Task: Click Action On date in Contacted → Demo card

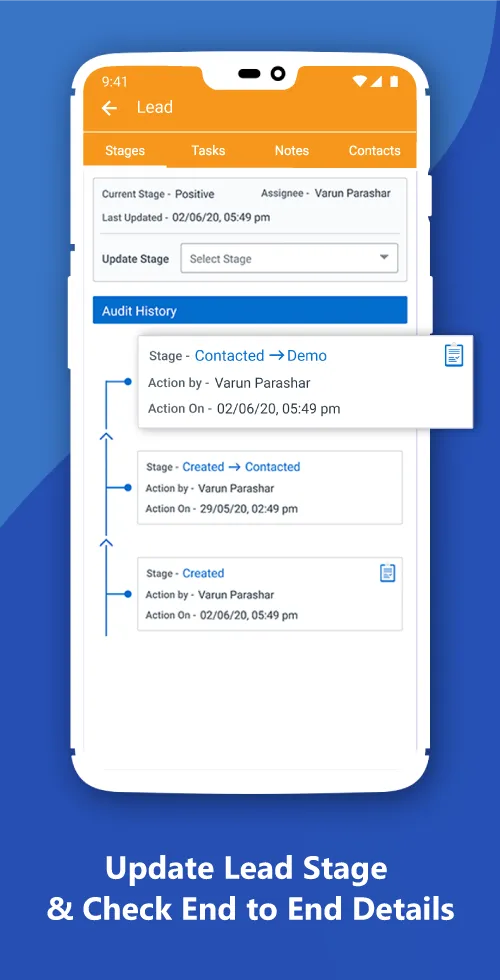Action: [x=279, y=409]
